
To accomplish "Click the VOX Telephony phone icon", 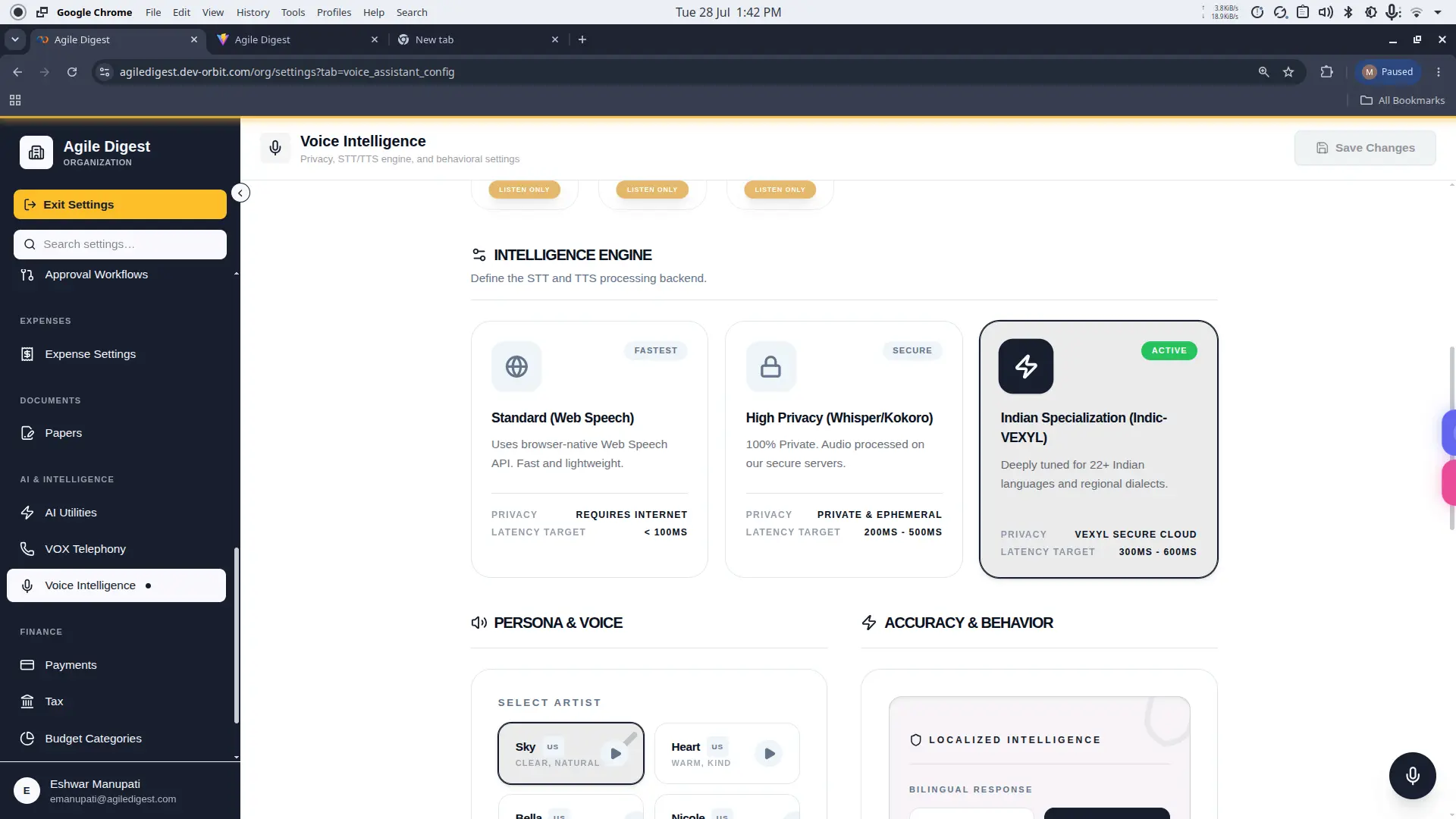I will [27, 549].
